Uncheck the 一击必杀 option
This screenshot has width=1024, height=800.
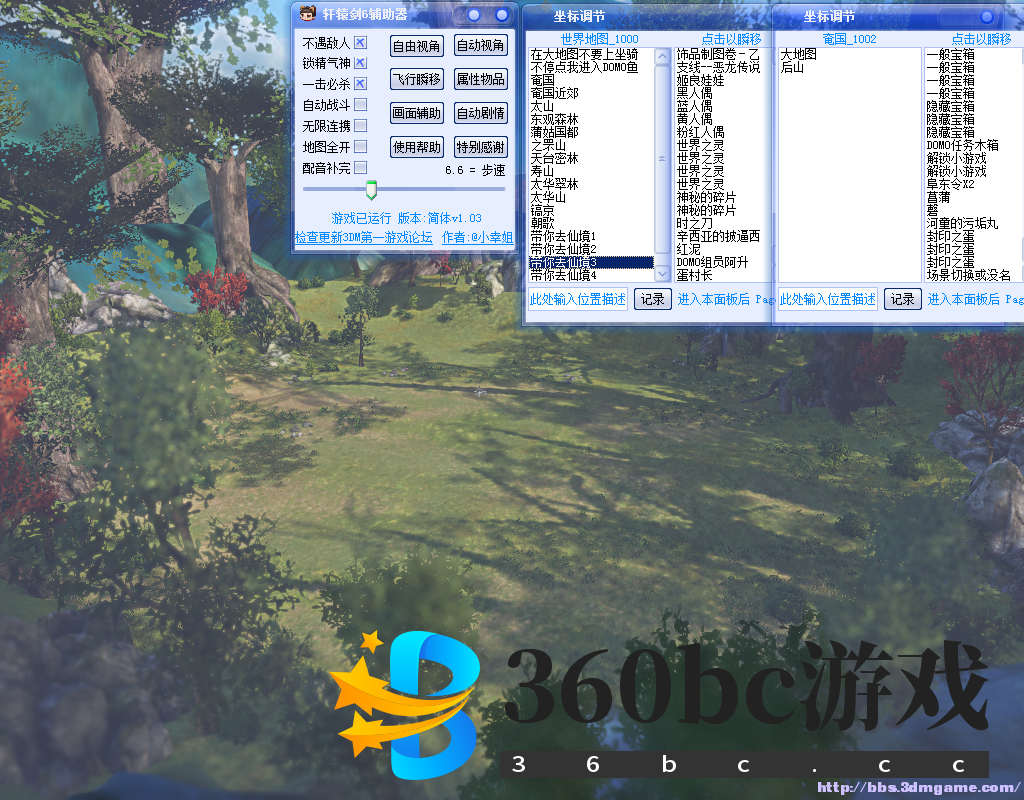coord(361,84)
